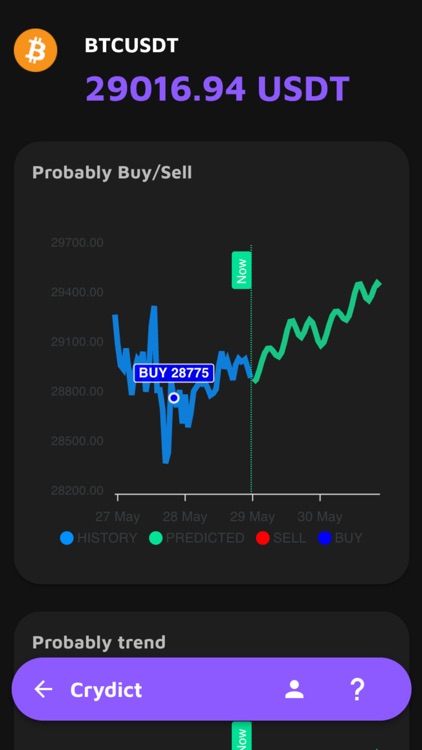Toggle the BUY markers legend label
This screenshot has height=750, width=422.
point(348,538)
